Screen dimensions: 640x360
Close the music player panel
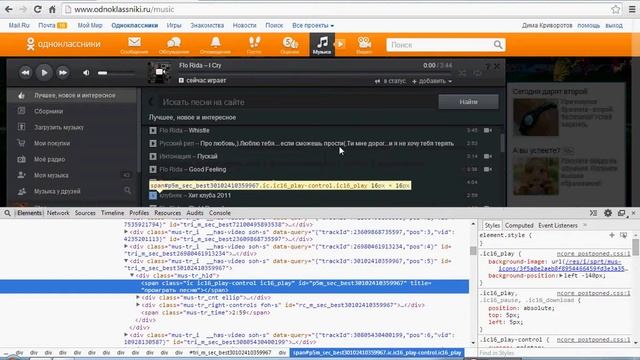tap(497, 66)
